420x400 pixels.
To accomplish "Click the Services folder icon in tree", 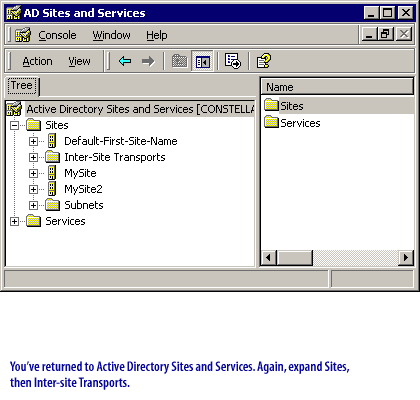I will (x=33, y=221).
